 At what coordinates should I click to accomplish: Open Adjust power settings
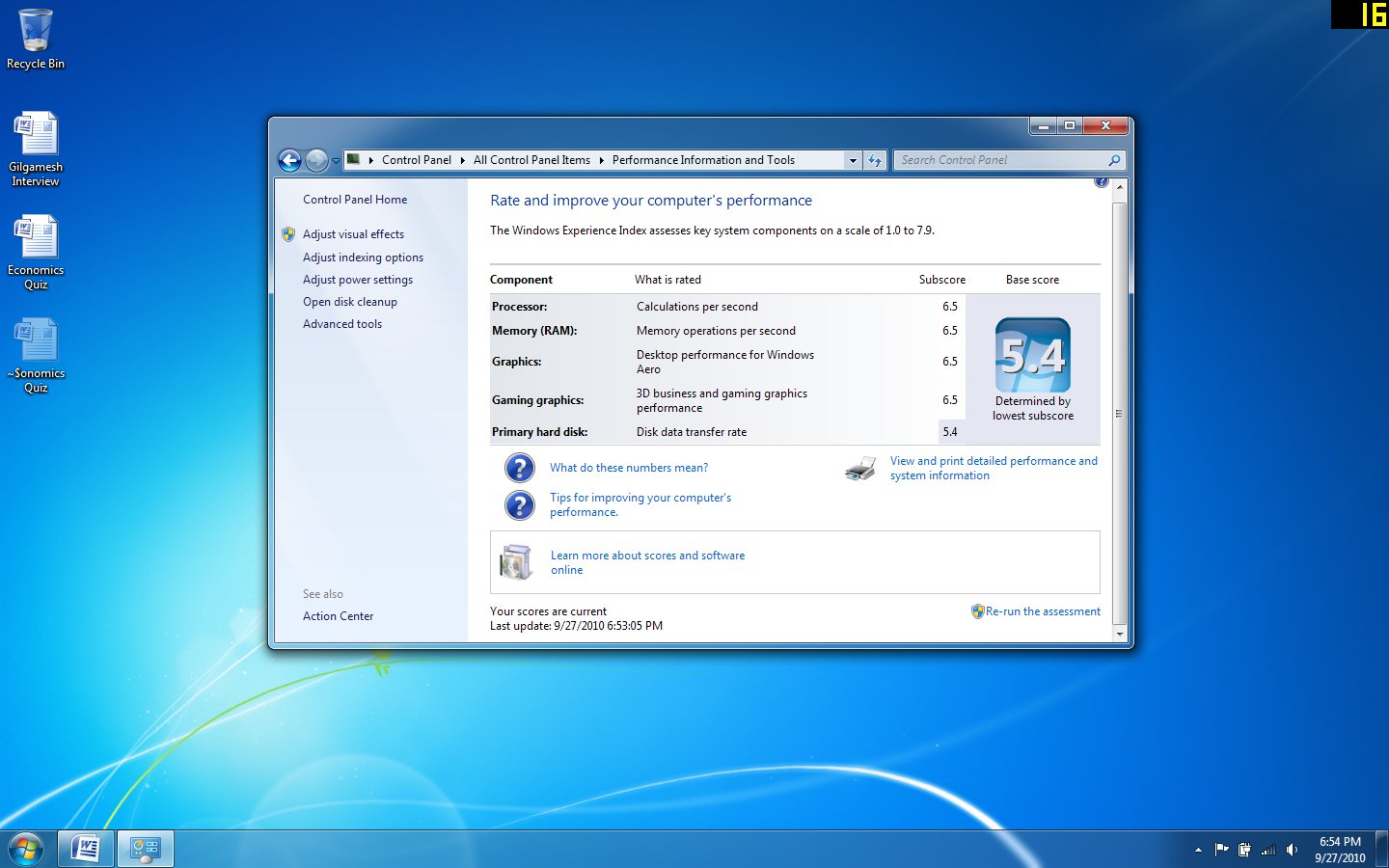click(x=358, y=280)
